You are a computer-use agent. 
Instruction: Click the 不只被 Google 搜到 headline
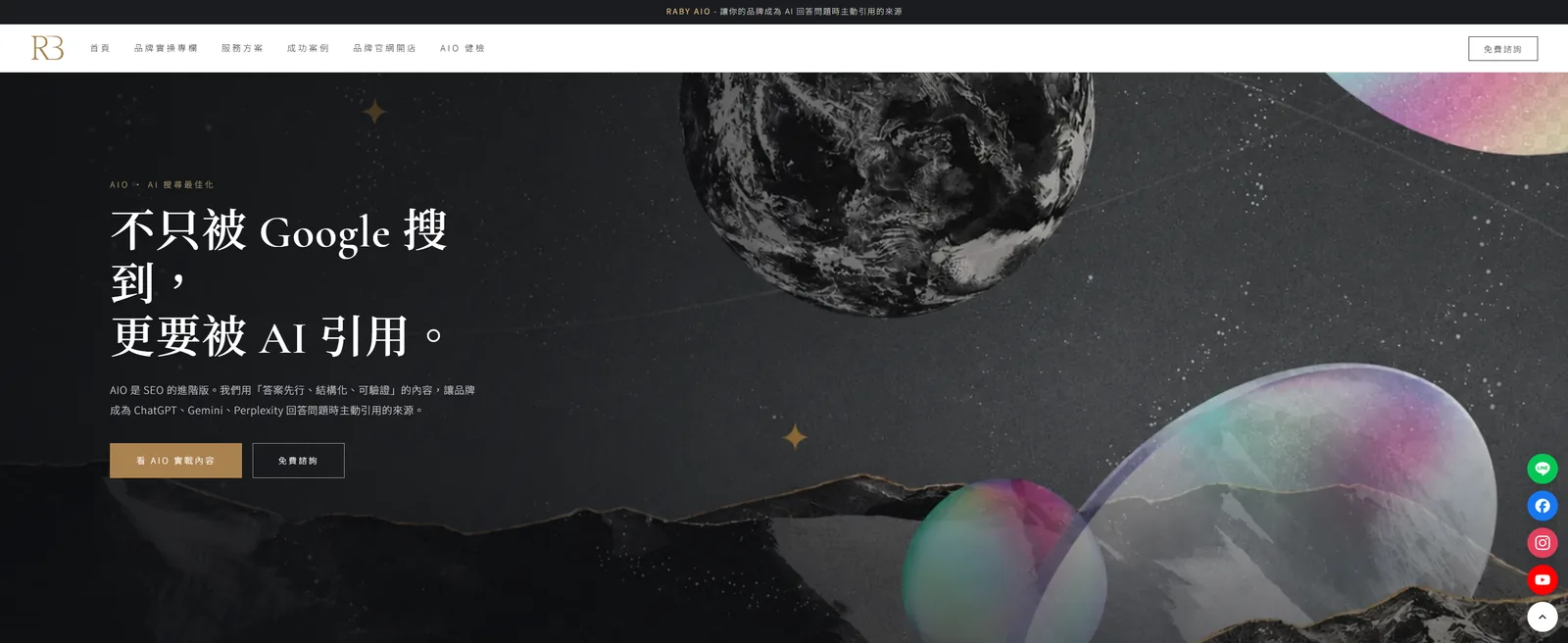(279, 284)
